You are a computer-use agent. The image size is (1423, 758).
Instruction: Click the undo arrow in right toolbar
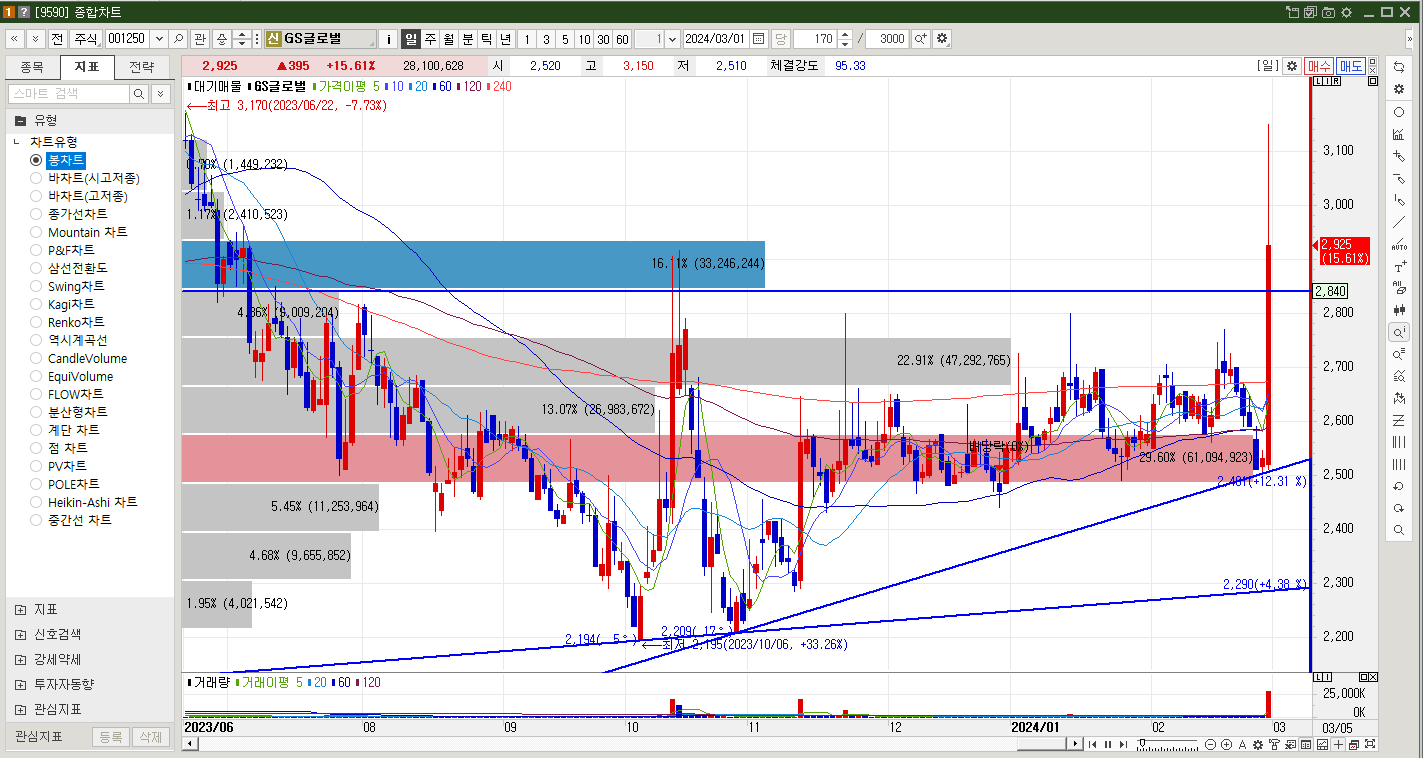coord(1399,486)
